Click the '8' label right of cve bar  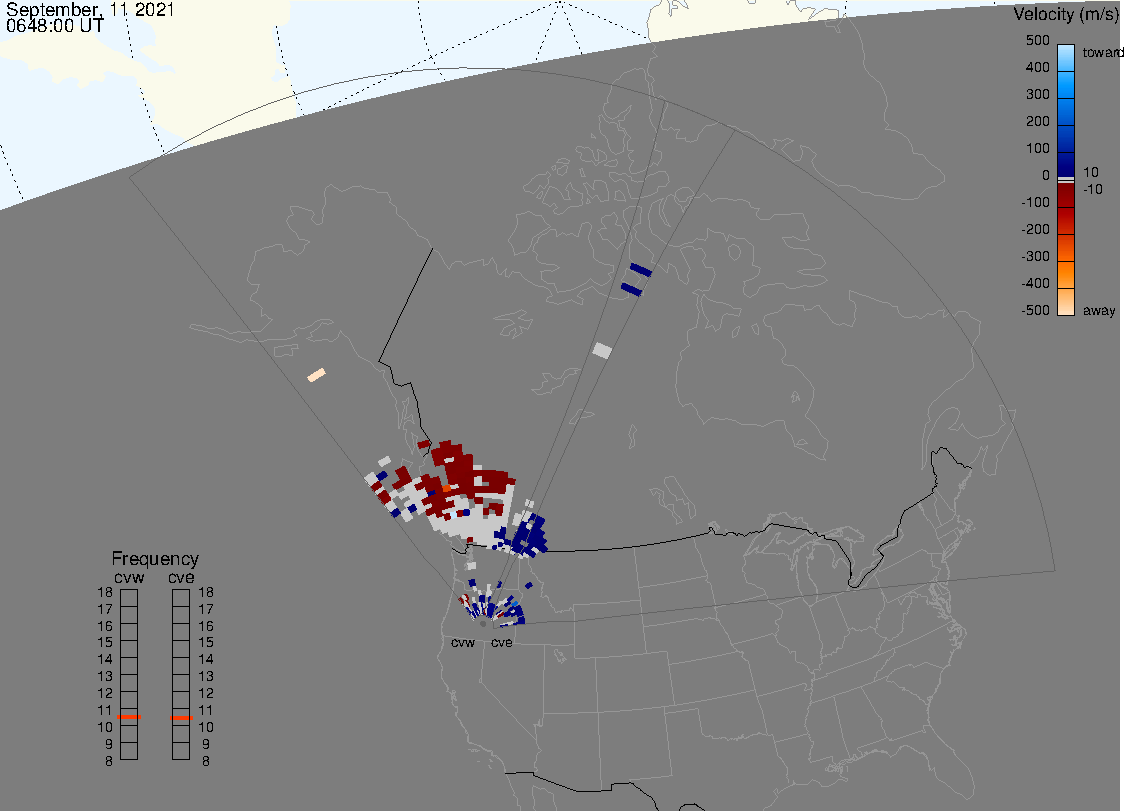tap(206, 762)
